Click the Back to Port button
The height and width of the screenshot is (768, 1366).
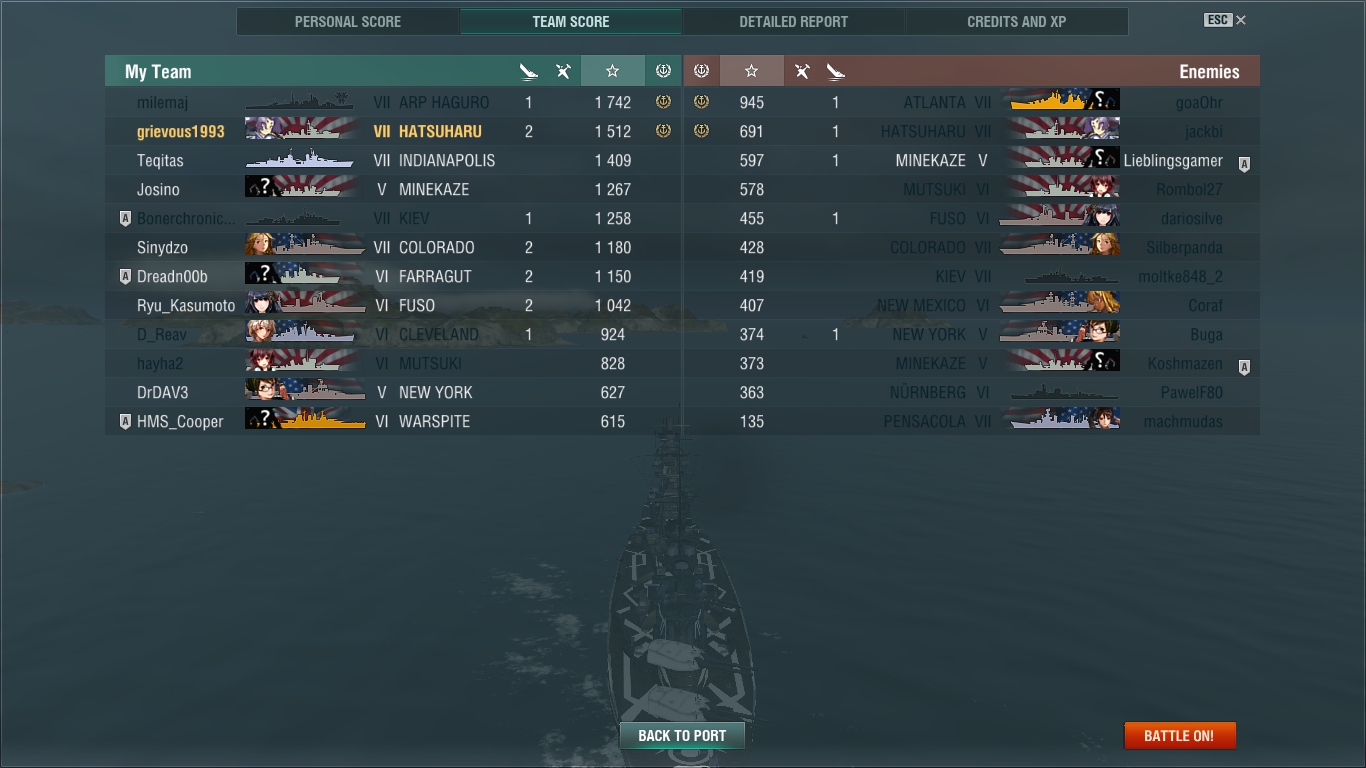coord(682,735)
